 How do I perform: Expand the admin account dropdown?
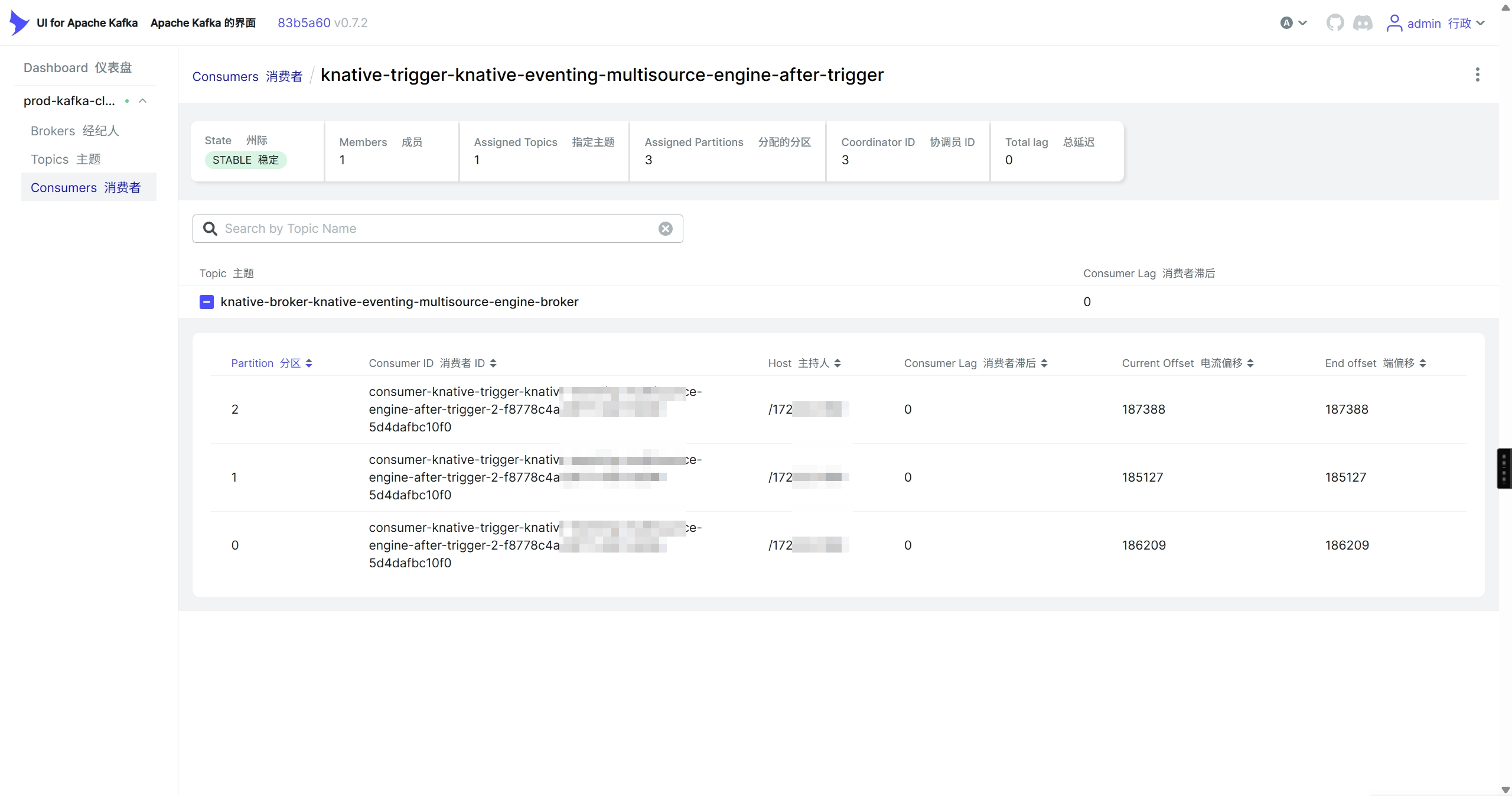[1480, 23]
